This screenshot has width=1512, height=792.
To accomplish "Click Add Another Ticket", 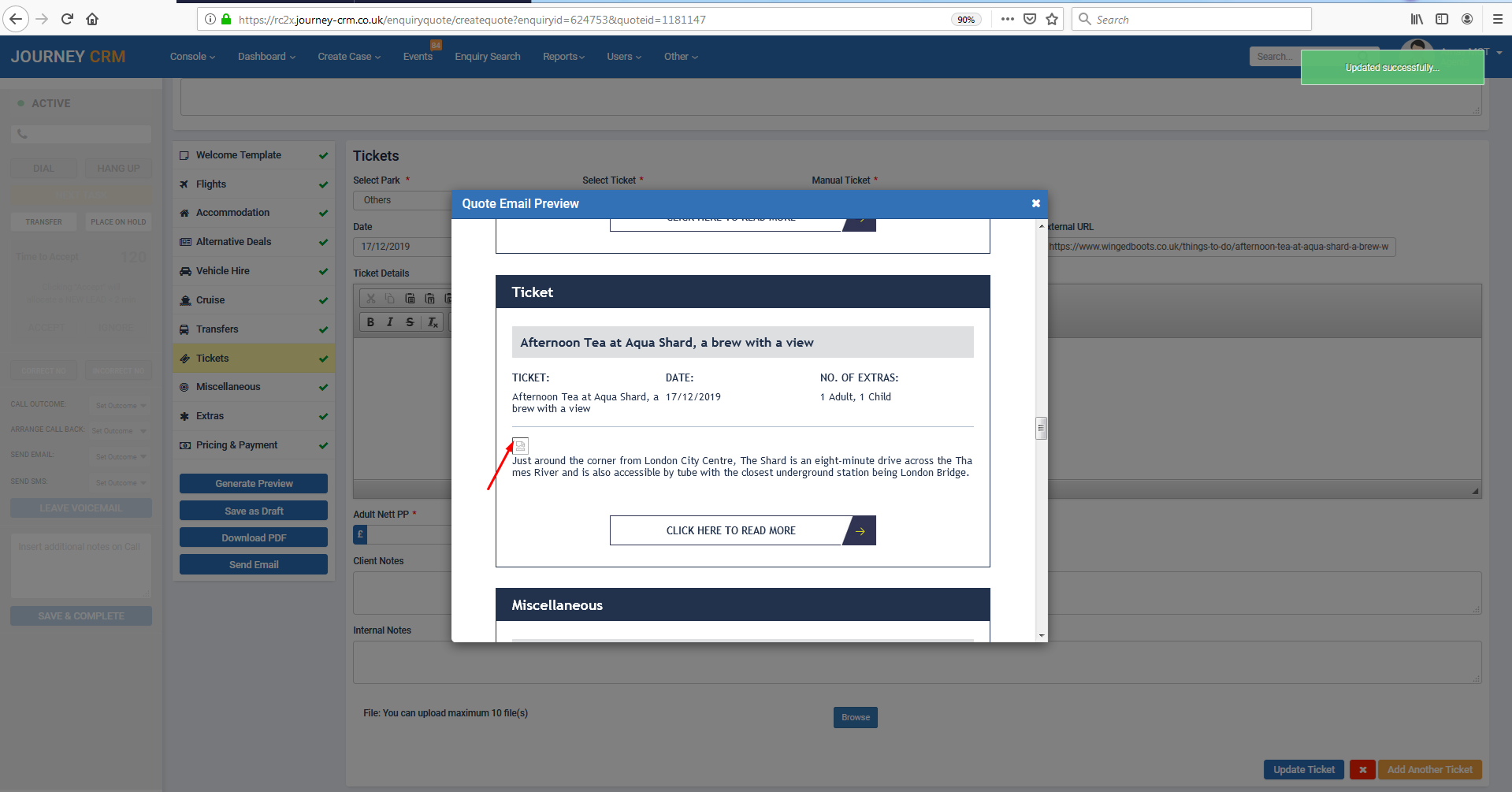I will point(1430,770).
